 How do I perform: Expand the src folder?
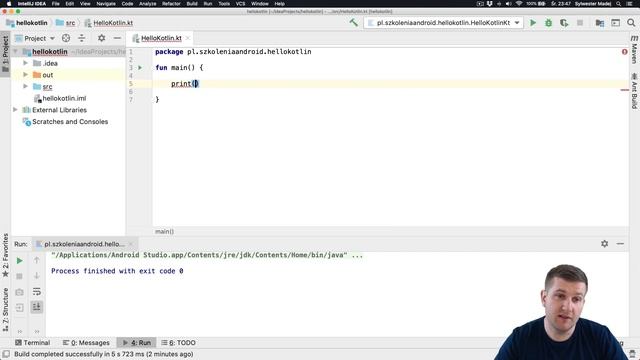tap(25, 87)
